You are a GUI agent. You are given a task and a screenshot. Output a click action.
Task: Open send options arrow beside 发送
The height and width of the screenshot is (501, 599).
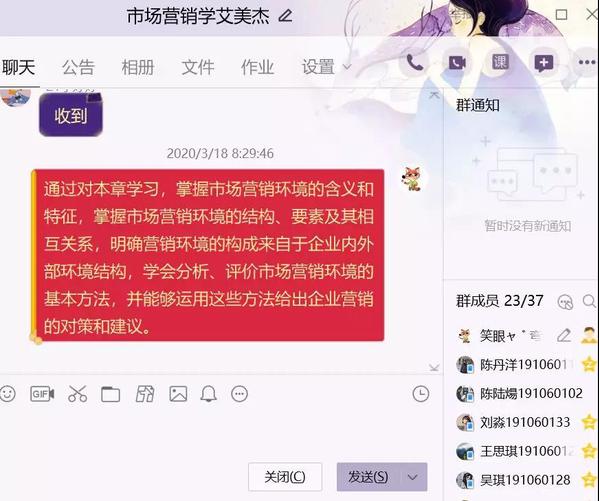[413, 477]
